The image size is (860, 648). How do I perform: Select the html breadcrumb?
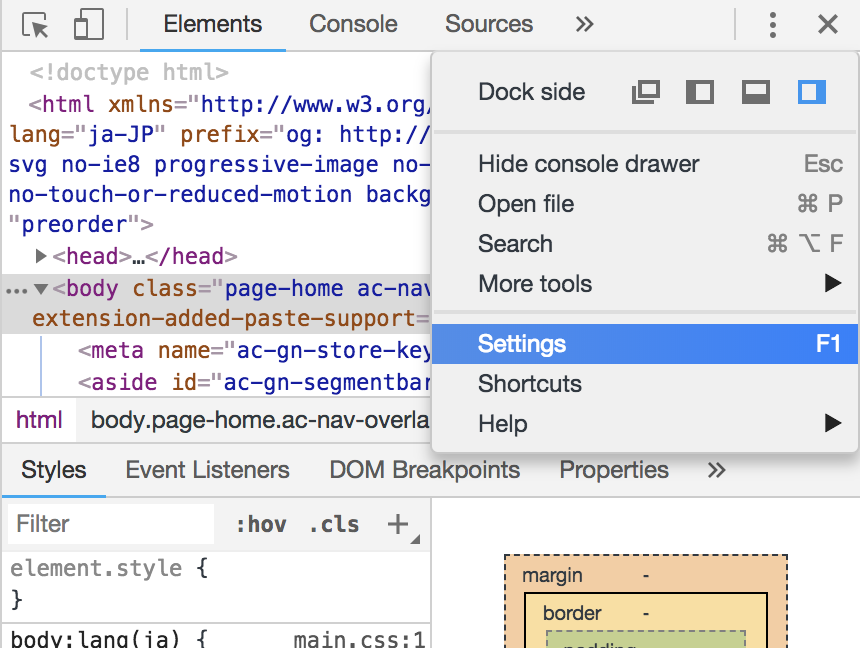tap(39, 420)
